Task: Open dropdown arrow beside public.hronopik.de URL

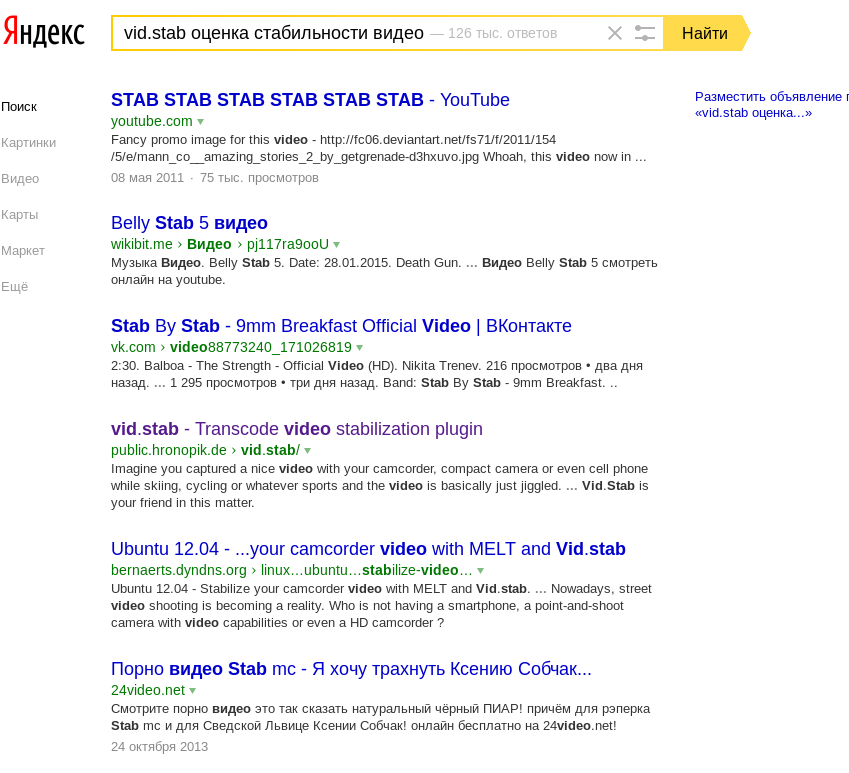Action: pyautogui.click(x=307, y=451)
